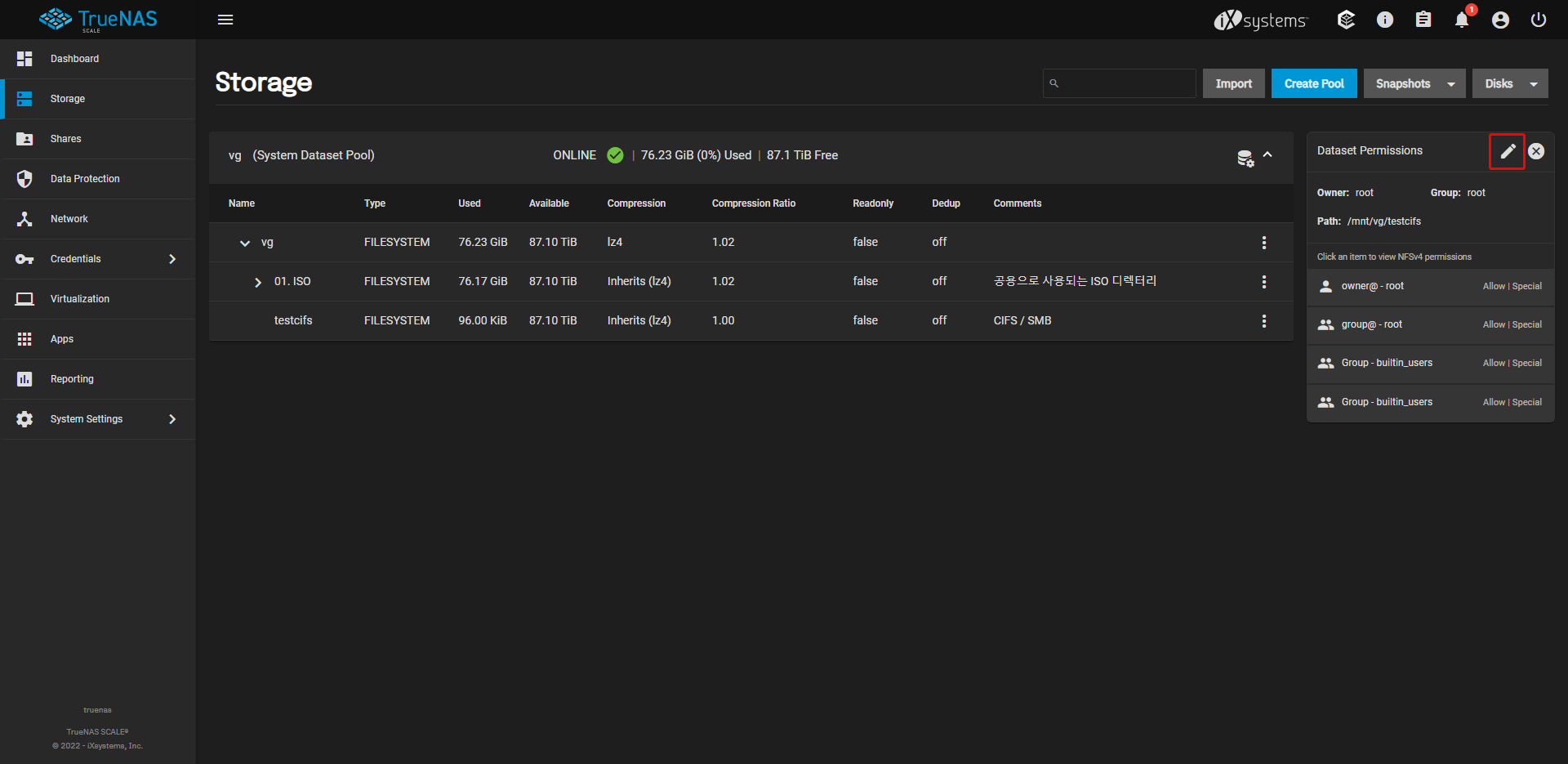This screenshot has width=1568, height=764.
Task: Go to Data Protection in sidebar
Action: 85,179
